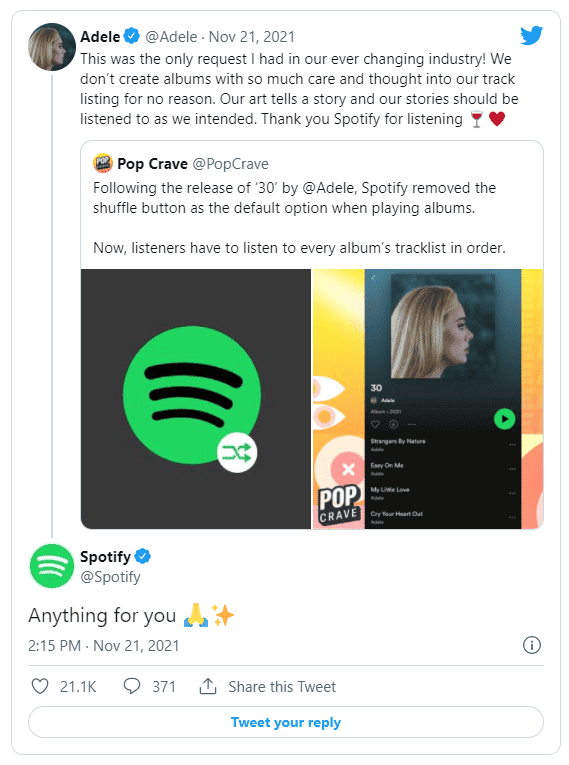Click the share arrow icon

point(208,686)
